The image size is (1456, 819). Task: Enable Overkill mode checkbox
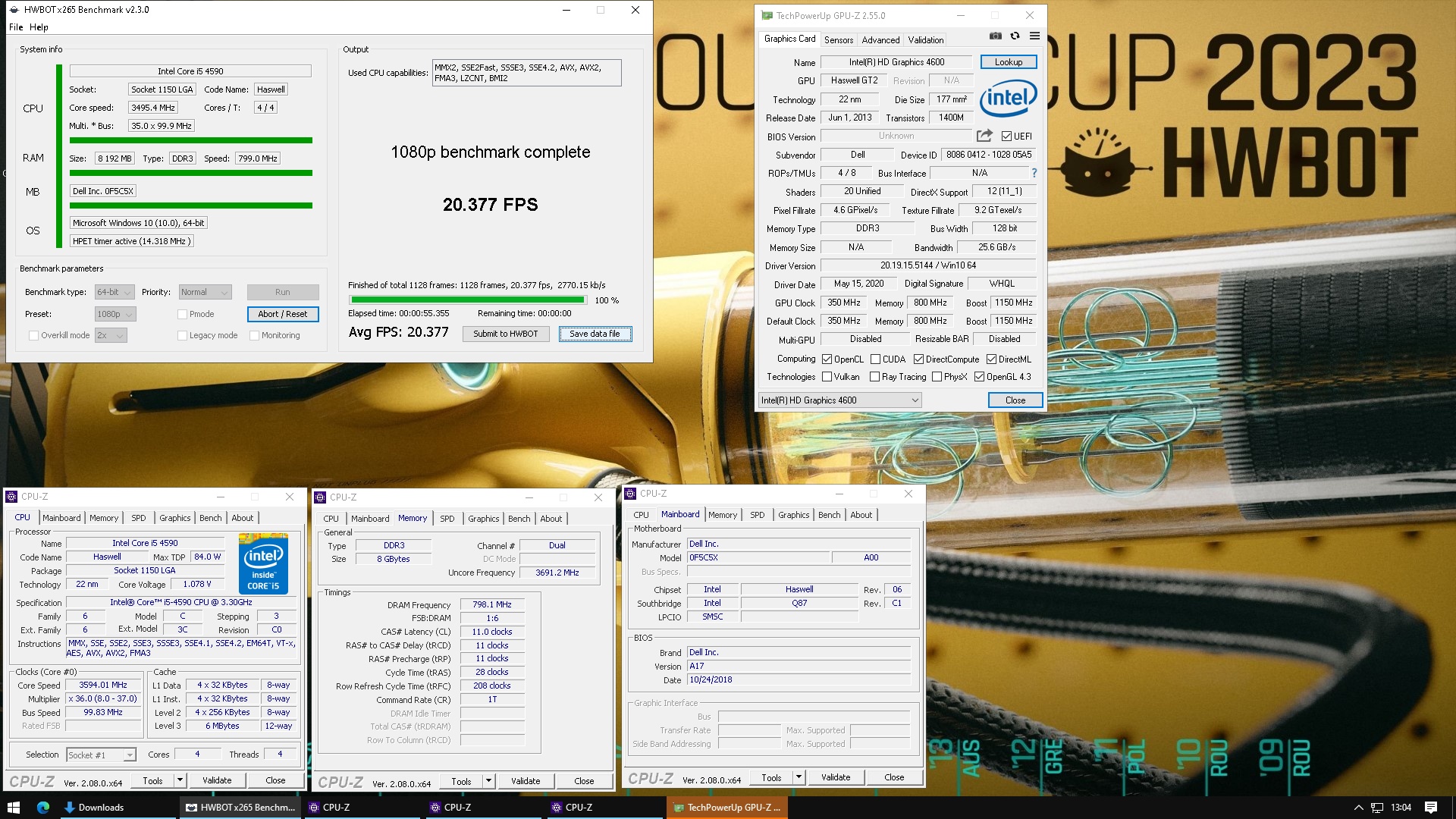[33, 335]
